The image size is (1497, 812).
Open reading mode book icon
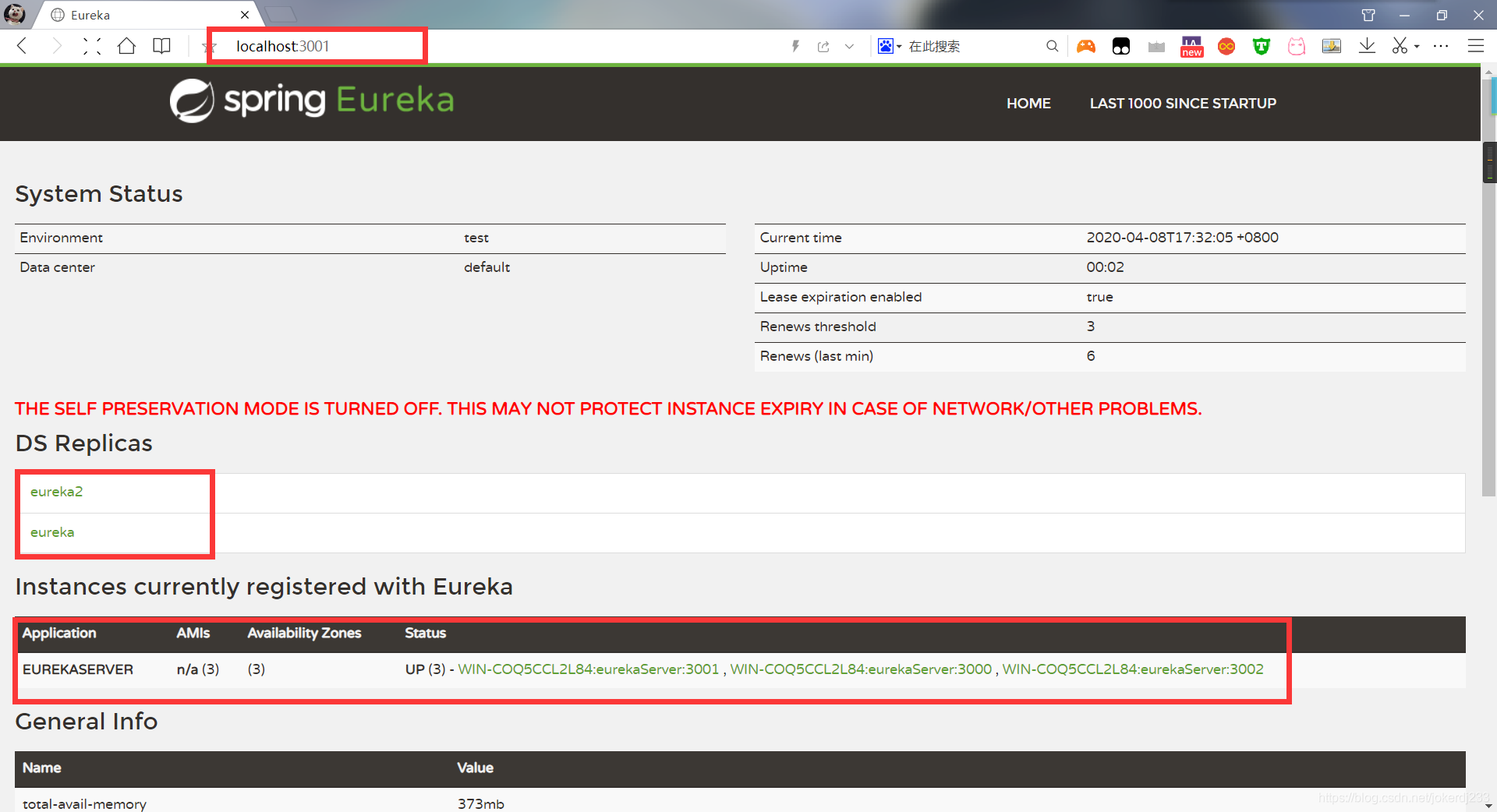(161, 46)
